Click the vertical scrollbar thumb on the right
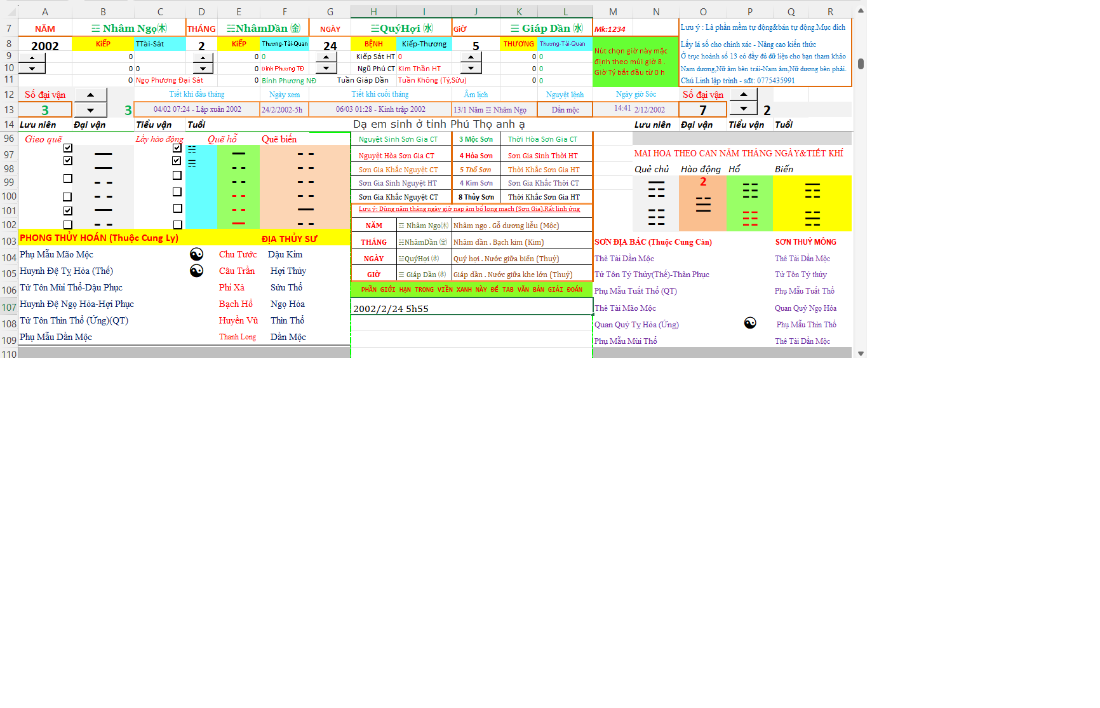This screenshot has height=708, width=1100. pos(860,63)
